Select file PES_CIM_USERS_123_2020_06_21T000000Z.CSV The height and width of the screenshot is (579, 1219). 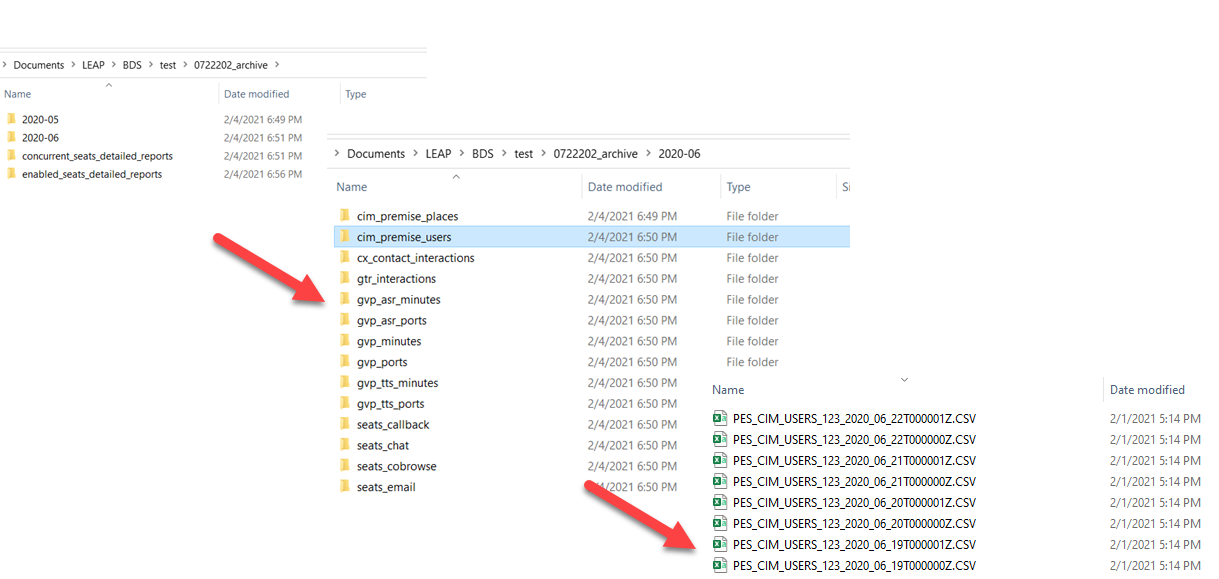tap(854, 482)
